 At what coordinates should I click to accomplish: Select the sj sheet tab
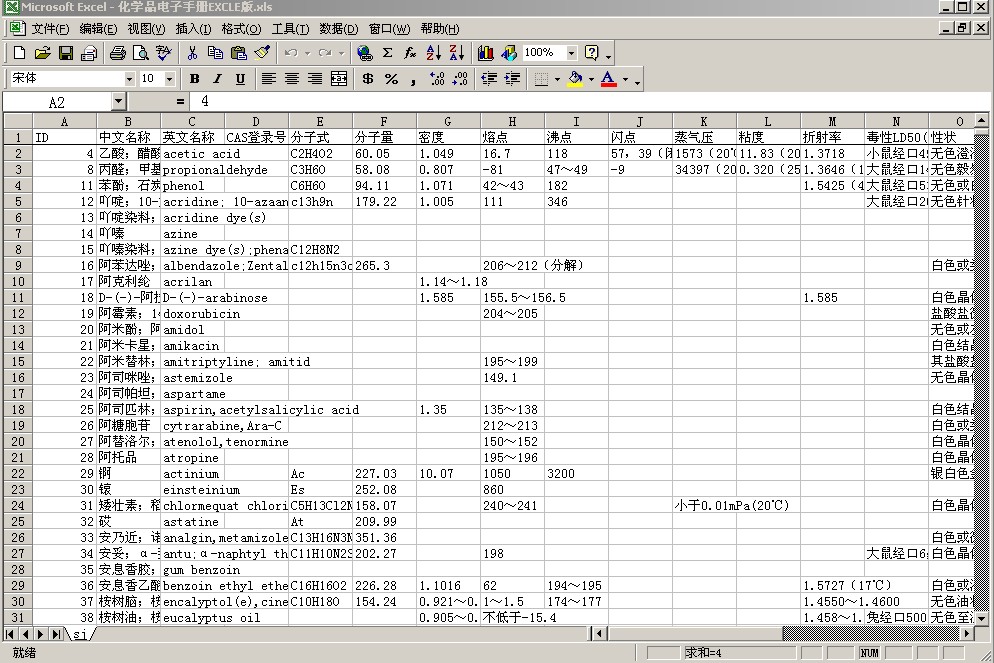click(x=80, y=634)
